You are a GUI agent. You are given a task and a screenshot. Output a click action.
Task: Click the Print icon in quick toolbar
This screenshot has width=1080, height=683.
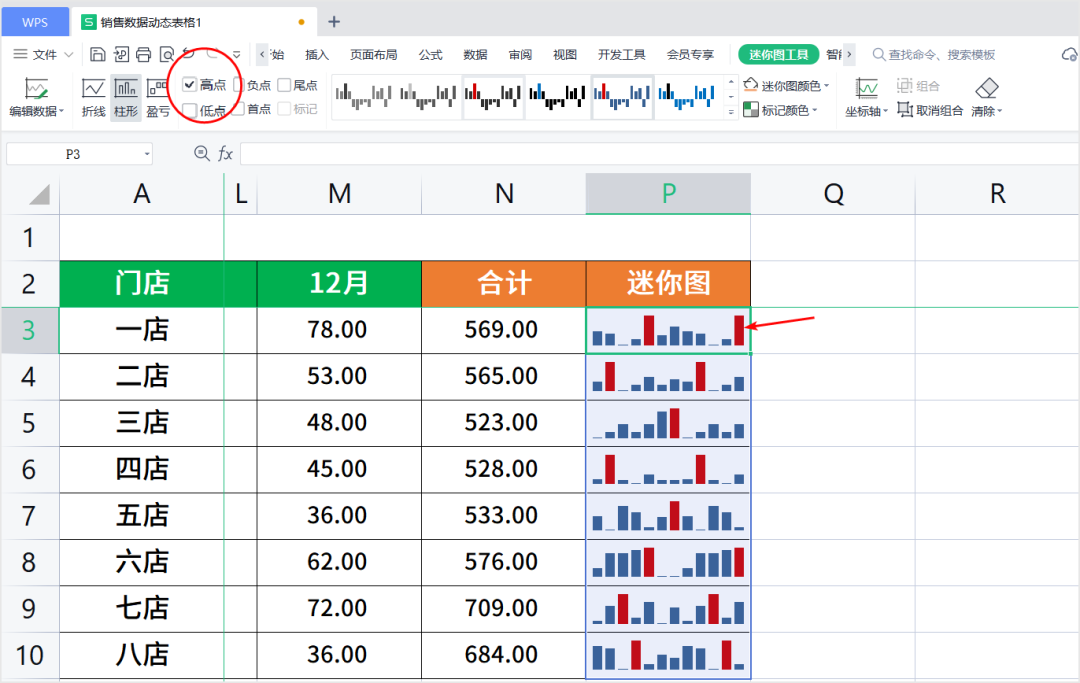143,54
